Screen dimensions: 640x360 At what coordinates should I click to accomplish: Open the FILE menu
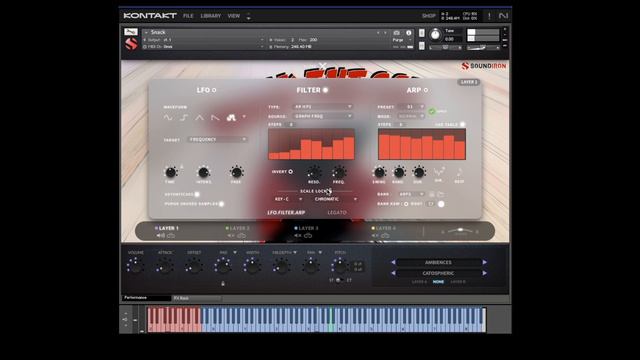pyautogui.click(x=188, y=16)
